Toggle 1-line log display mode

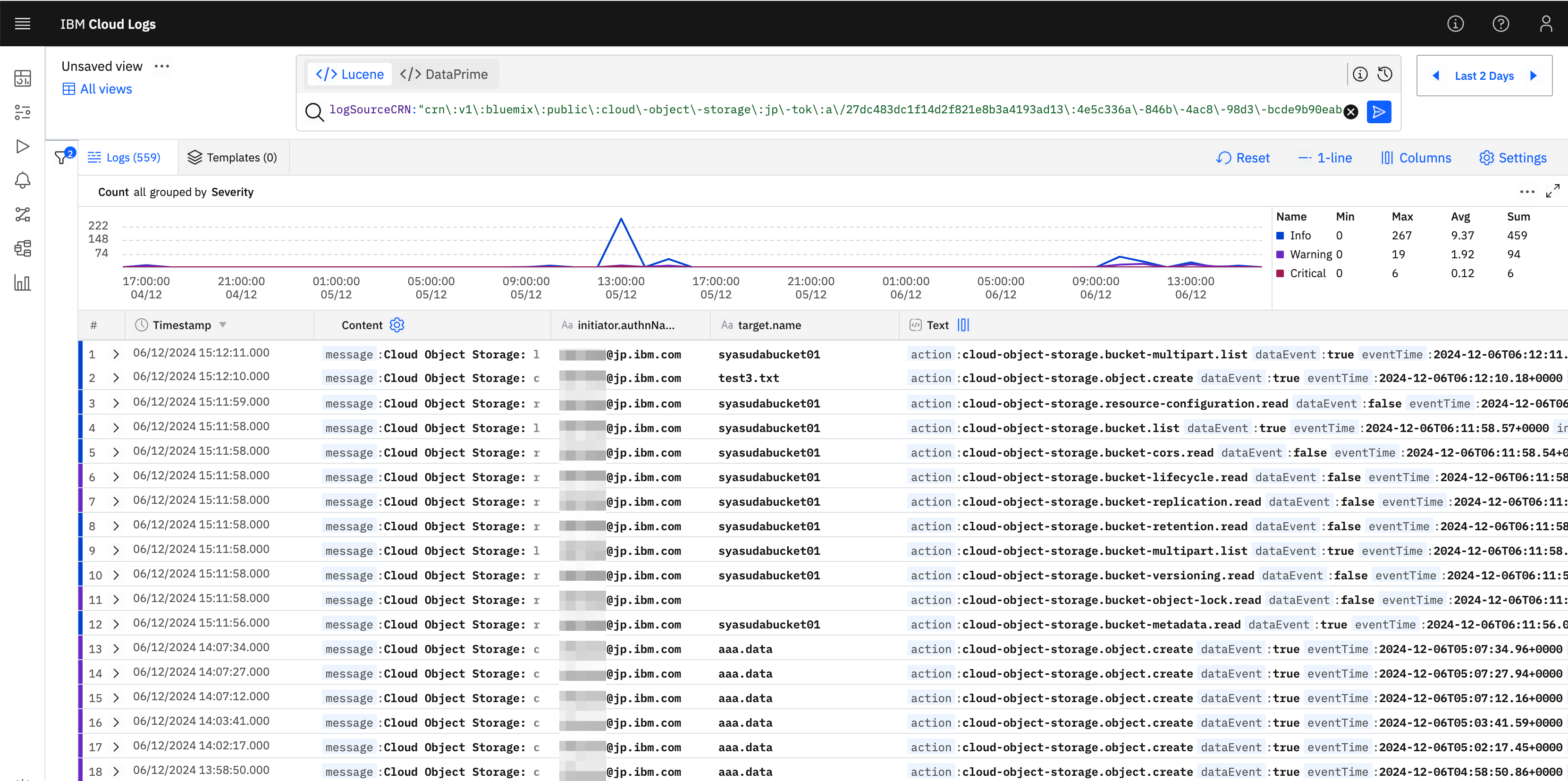pyautogui.click(x=1325, y=158)
